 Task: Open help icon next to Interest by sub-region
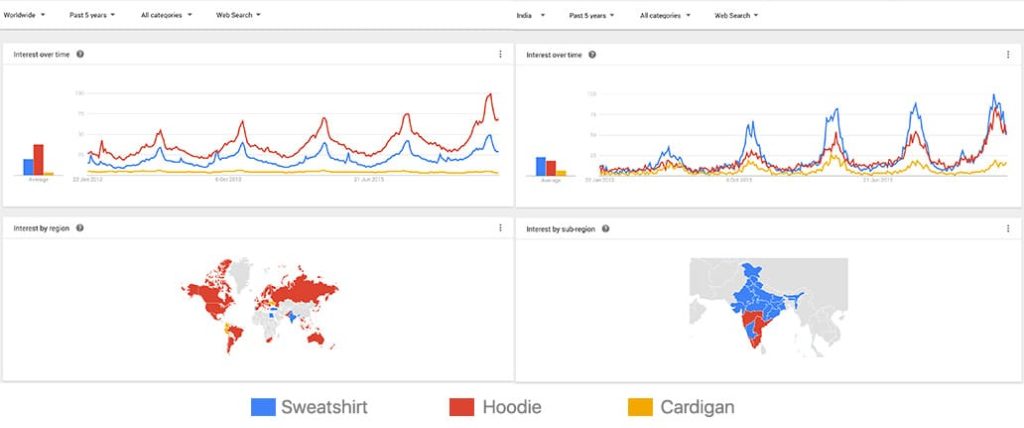[x=606, y=229]
